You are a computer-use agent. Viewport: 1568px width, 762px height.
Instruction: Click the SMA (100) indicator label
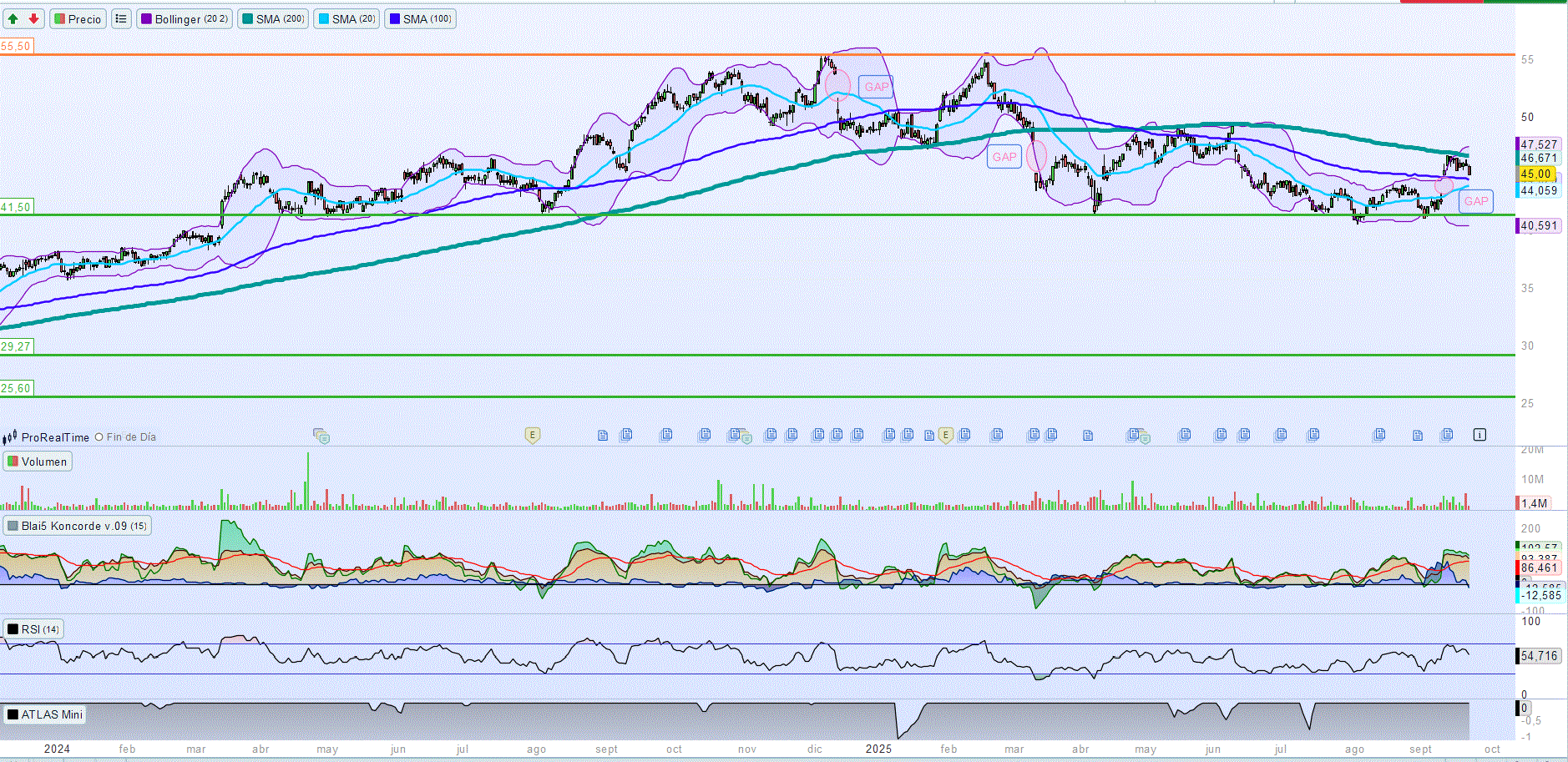click(421, 18)
